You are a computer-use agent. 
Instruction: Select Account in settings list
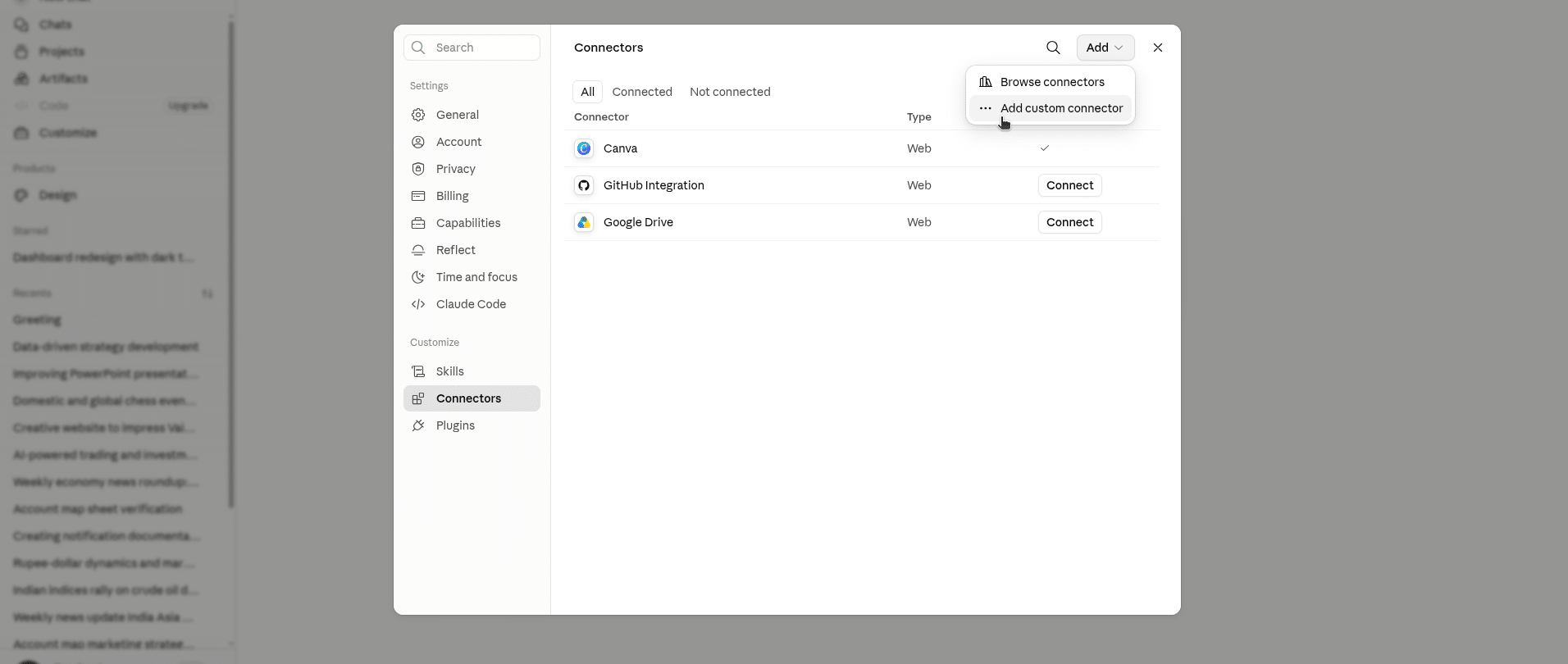458,142
